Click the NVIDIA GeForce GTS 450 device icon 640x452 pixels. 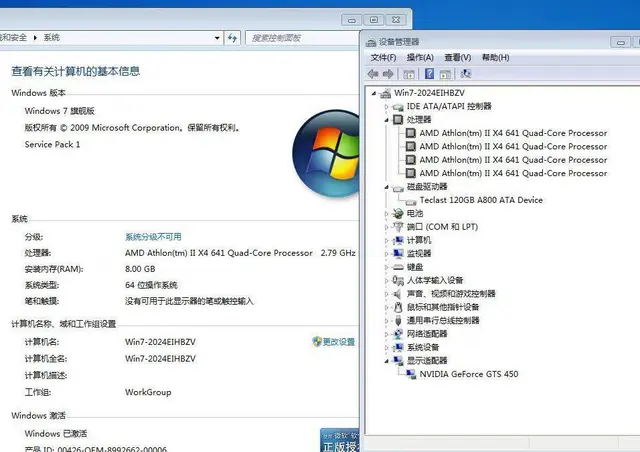tap(411, 374)
